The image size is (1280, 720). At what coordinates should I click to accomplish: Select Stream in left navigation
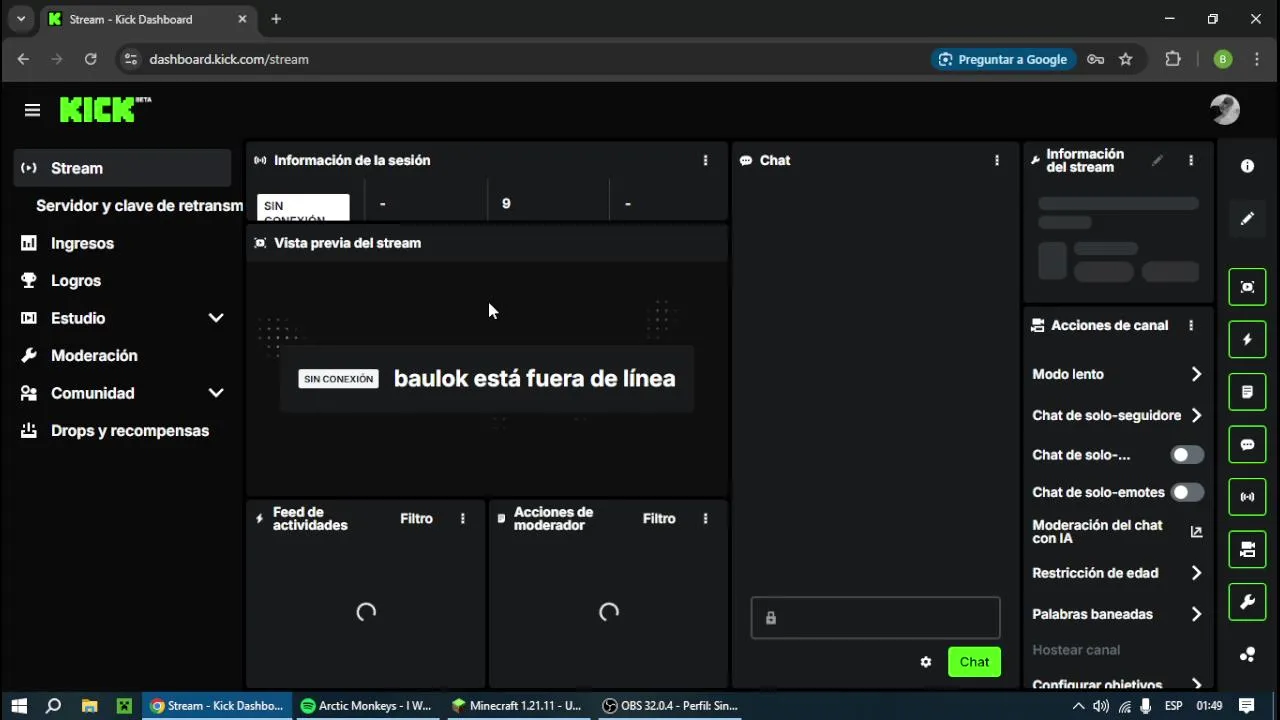(x=122, y=168)
